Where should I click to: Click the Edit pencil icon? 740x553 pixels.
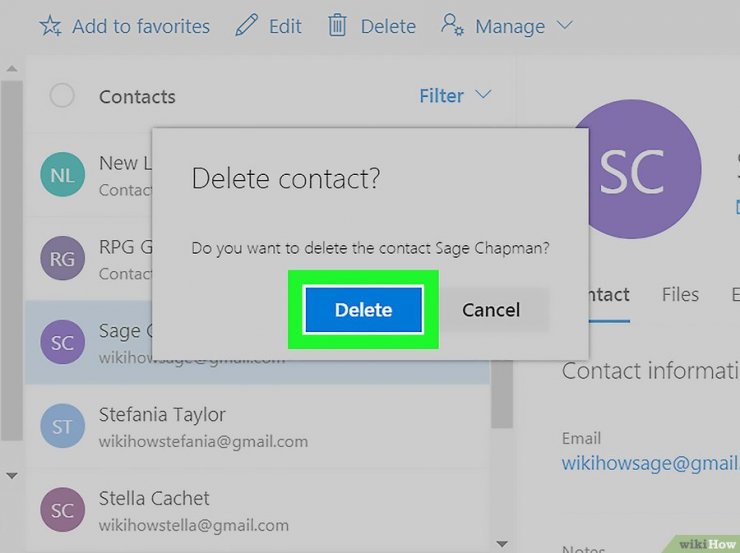pyautogui.click(x=246, y=25)
